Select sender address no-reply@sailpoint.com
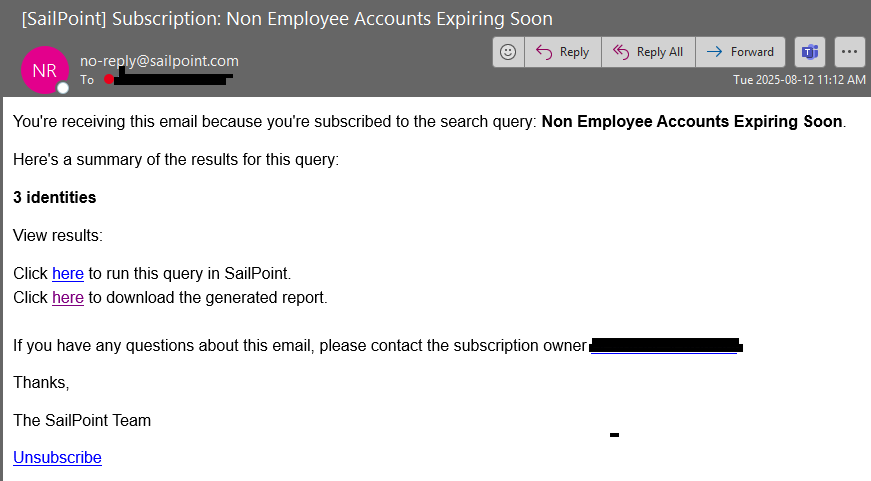The height and width of the screenshot is (481, 871). coord(159,61)
